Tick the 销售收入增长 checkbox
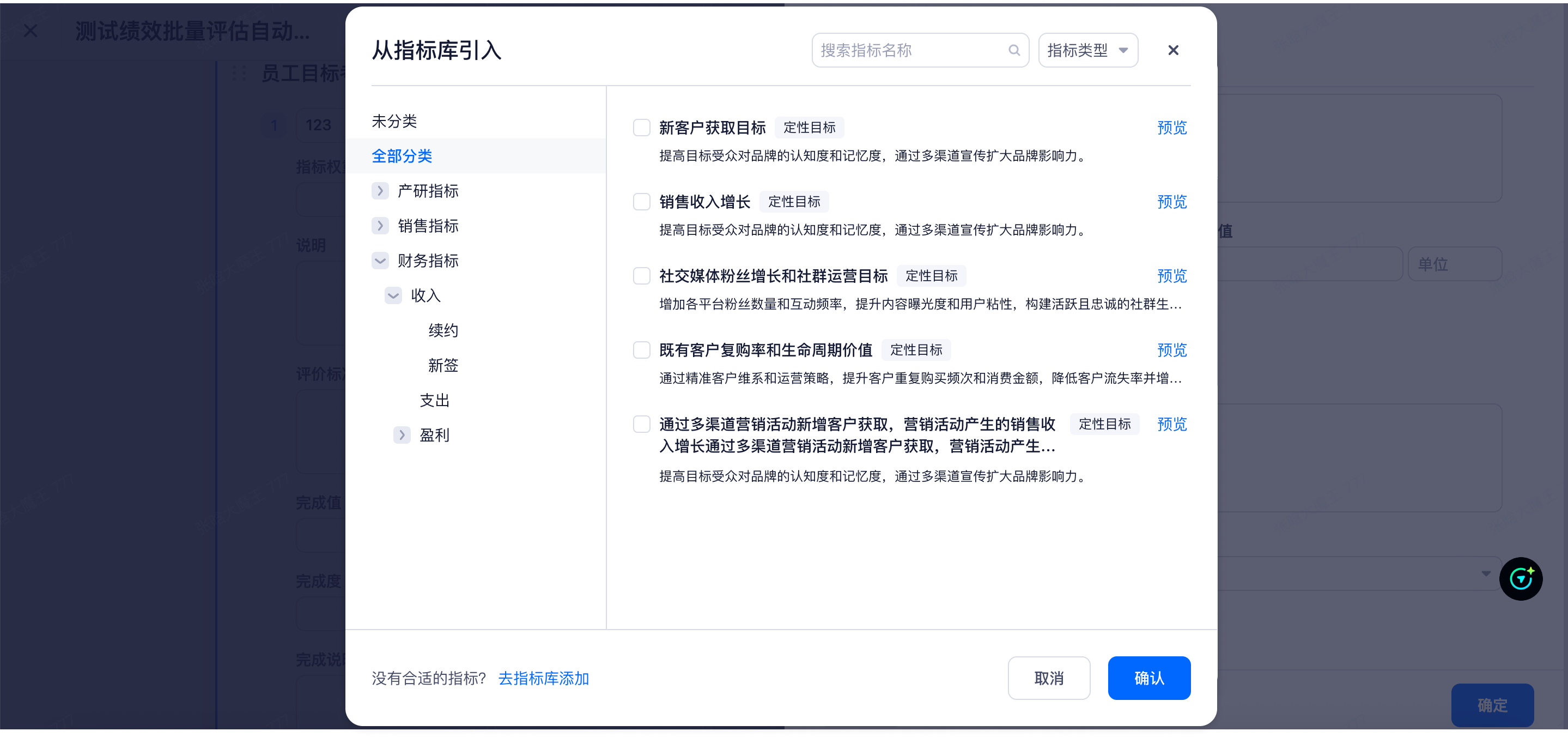The image size is (1568, 737). (x=642, y=202)
